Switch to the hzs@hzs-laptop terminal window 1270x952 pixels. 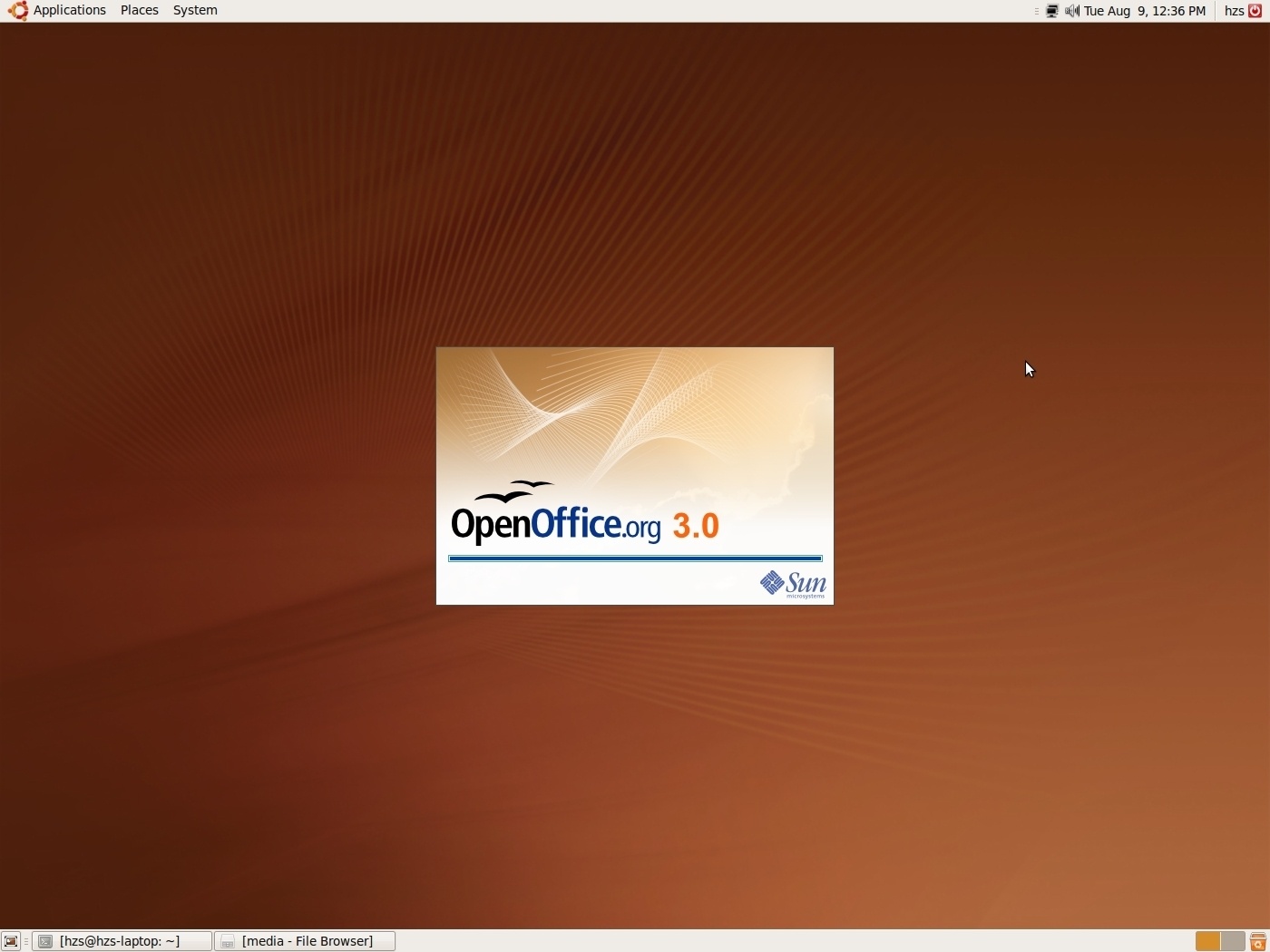point(122,941)
